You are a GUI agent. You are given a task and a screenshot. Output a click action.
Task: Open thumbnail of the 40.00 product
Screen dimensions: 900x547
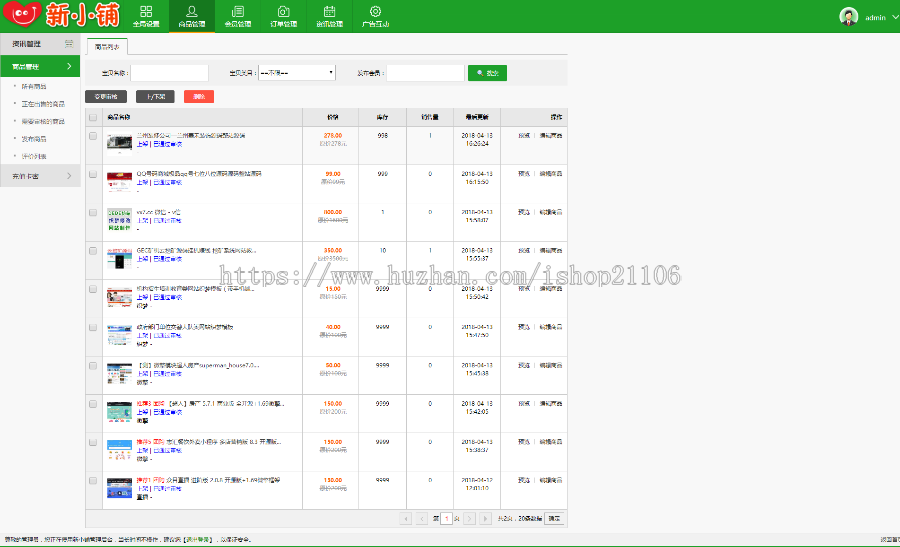(x=119, y=336)
